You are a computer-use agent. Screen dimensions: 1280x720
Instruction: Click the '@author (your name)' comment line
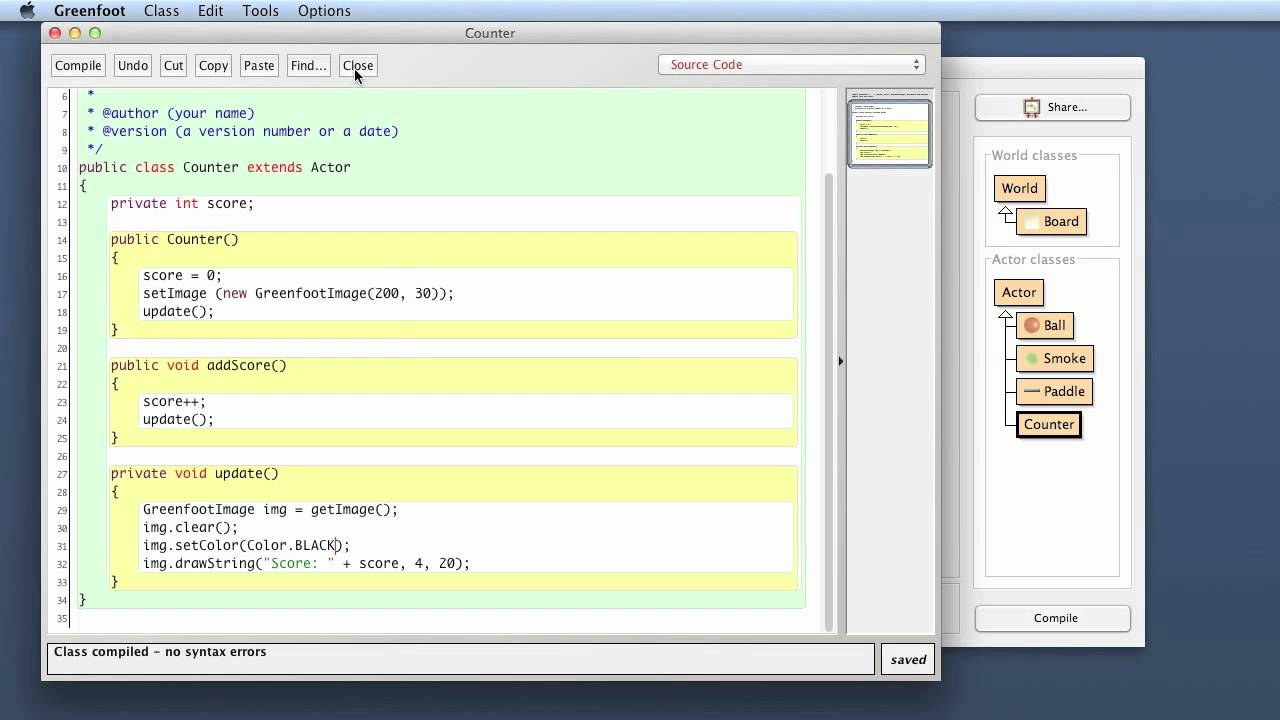click(178, 113)
